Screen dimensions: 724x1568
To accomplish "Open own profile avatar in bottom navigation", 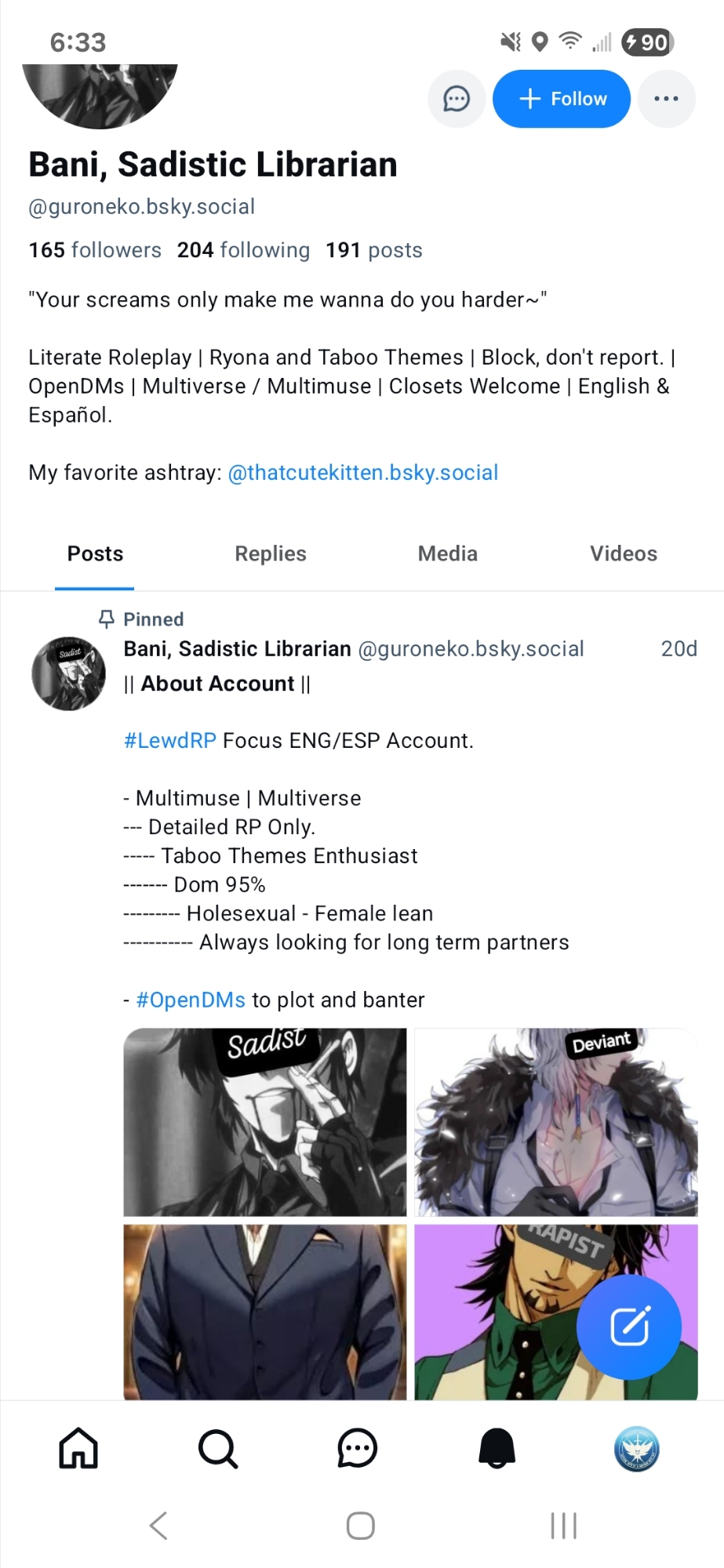I will [636, 1448].
